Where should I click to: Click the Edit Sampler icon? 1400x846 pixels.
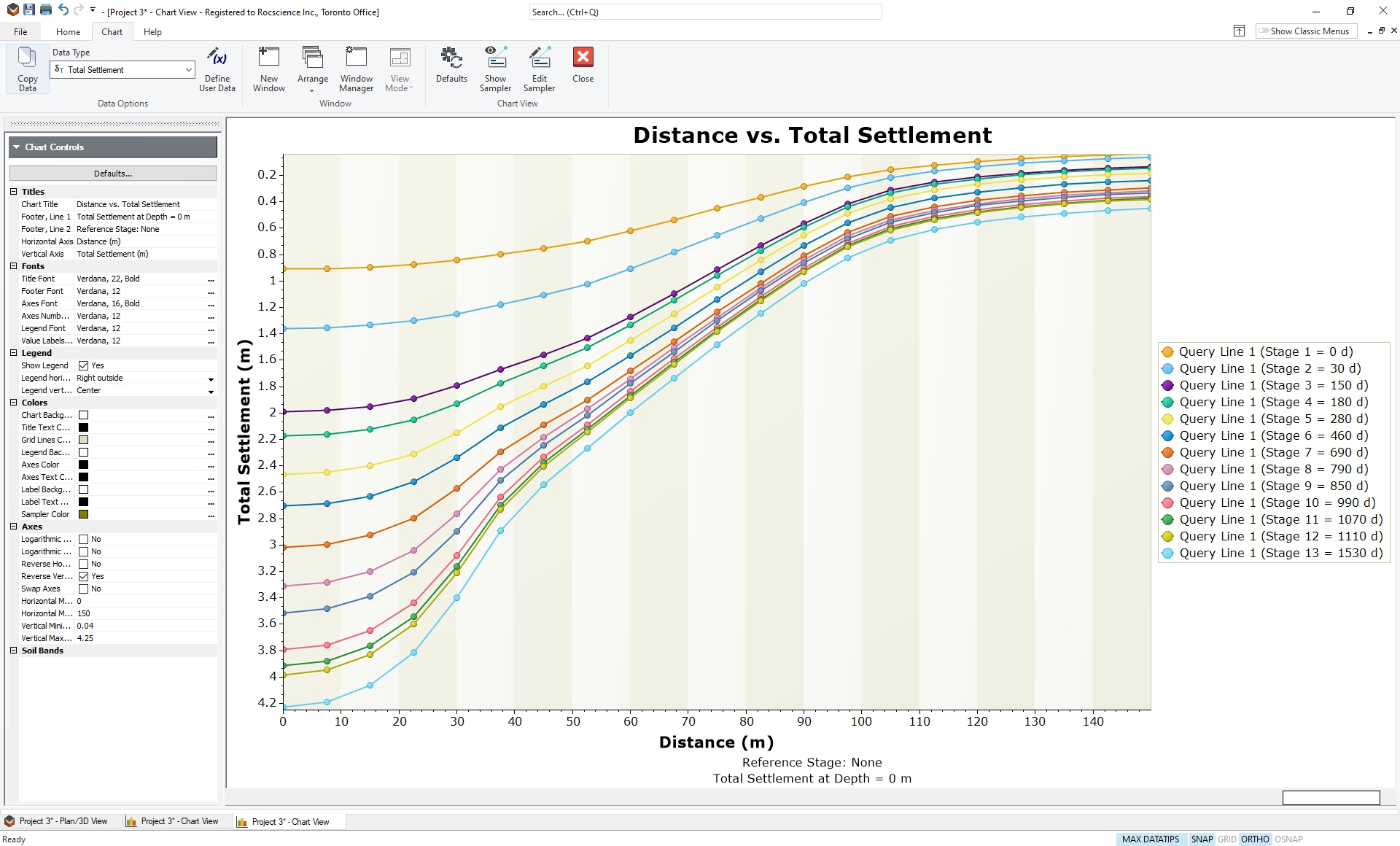540,69
